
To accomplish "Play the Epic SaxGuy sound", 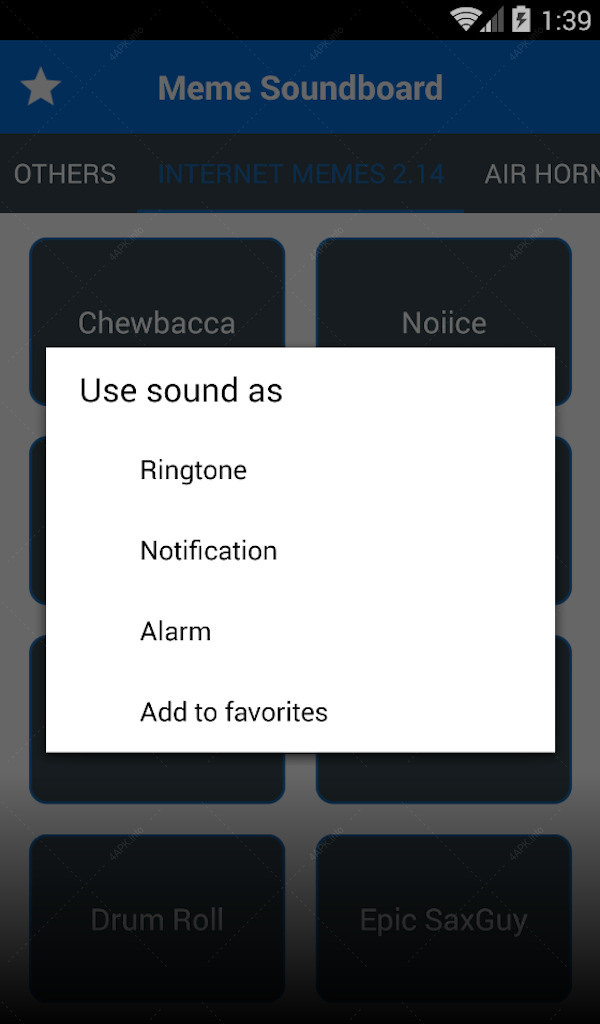I will click(x=444, y=919).
